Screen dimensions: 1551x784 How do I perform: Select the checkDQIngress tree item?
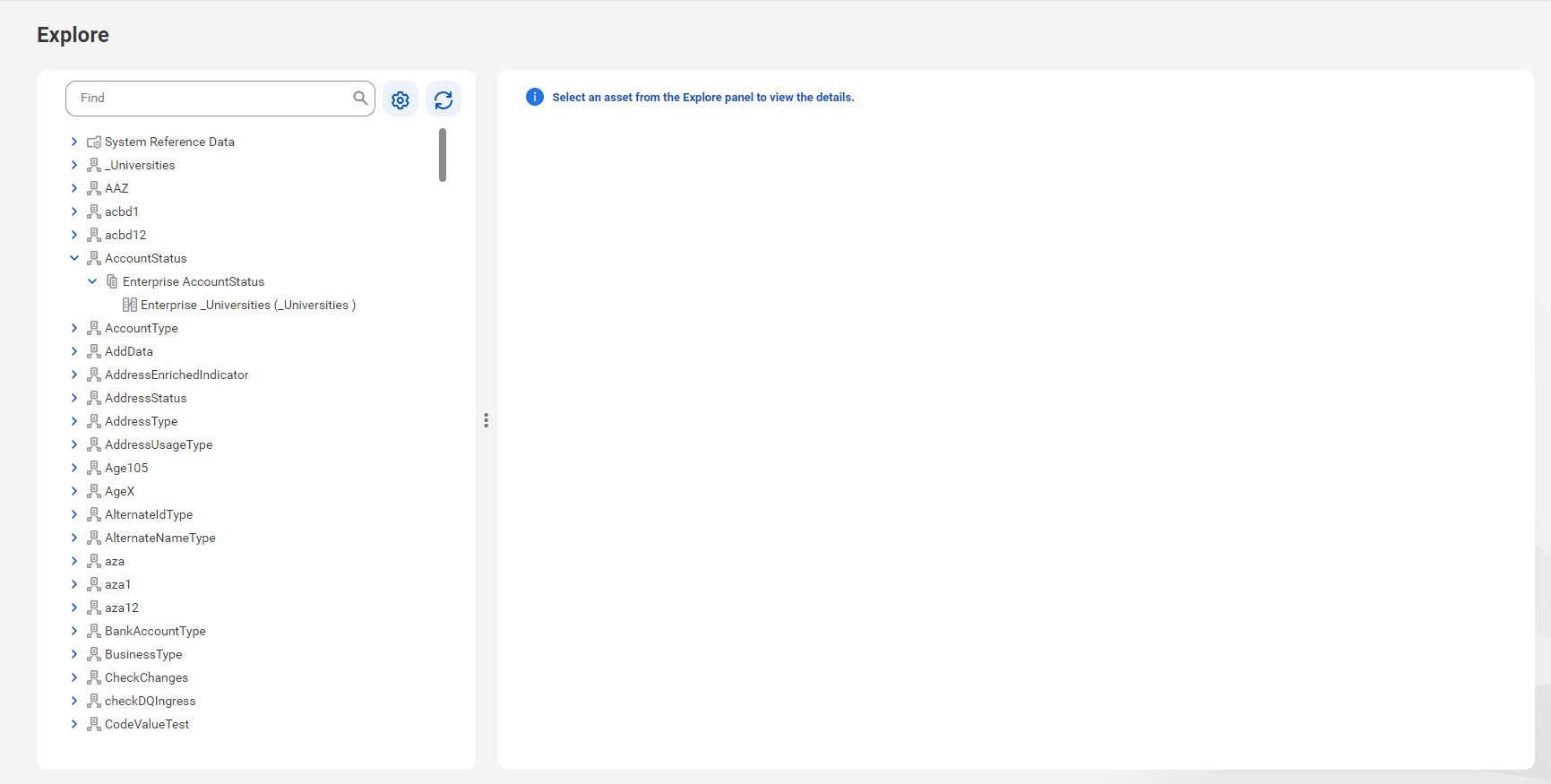tap(151, 701)
